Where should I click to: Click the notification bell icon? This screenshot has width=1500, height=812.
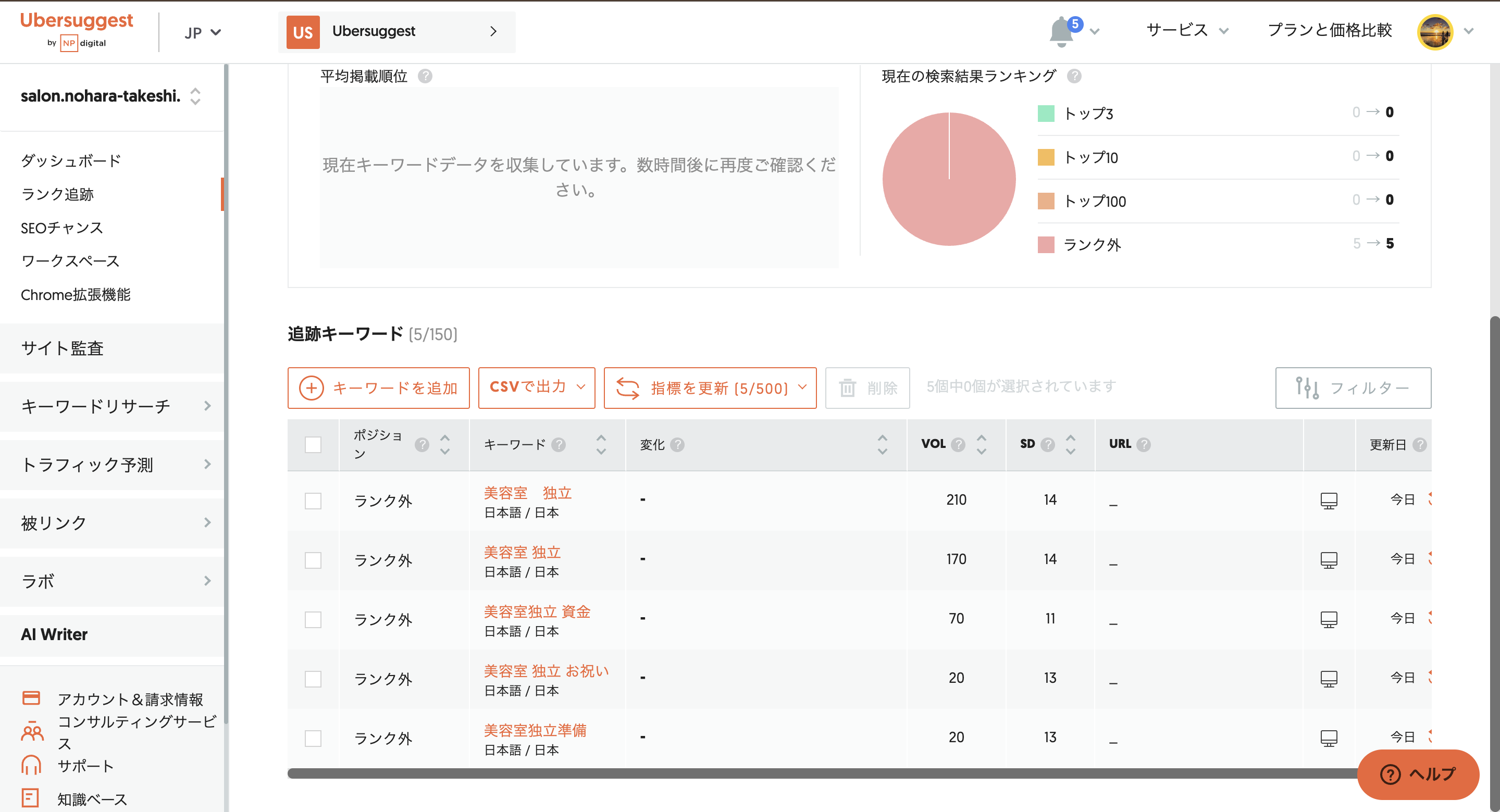pos(1061,31)
